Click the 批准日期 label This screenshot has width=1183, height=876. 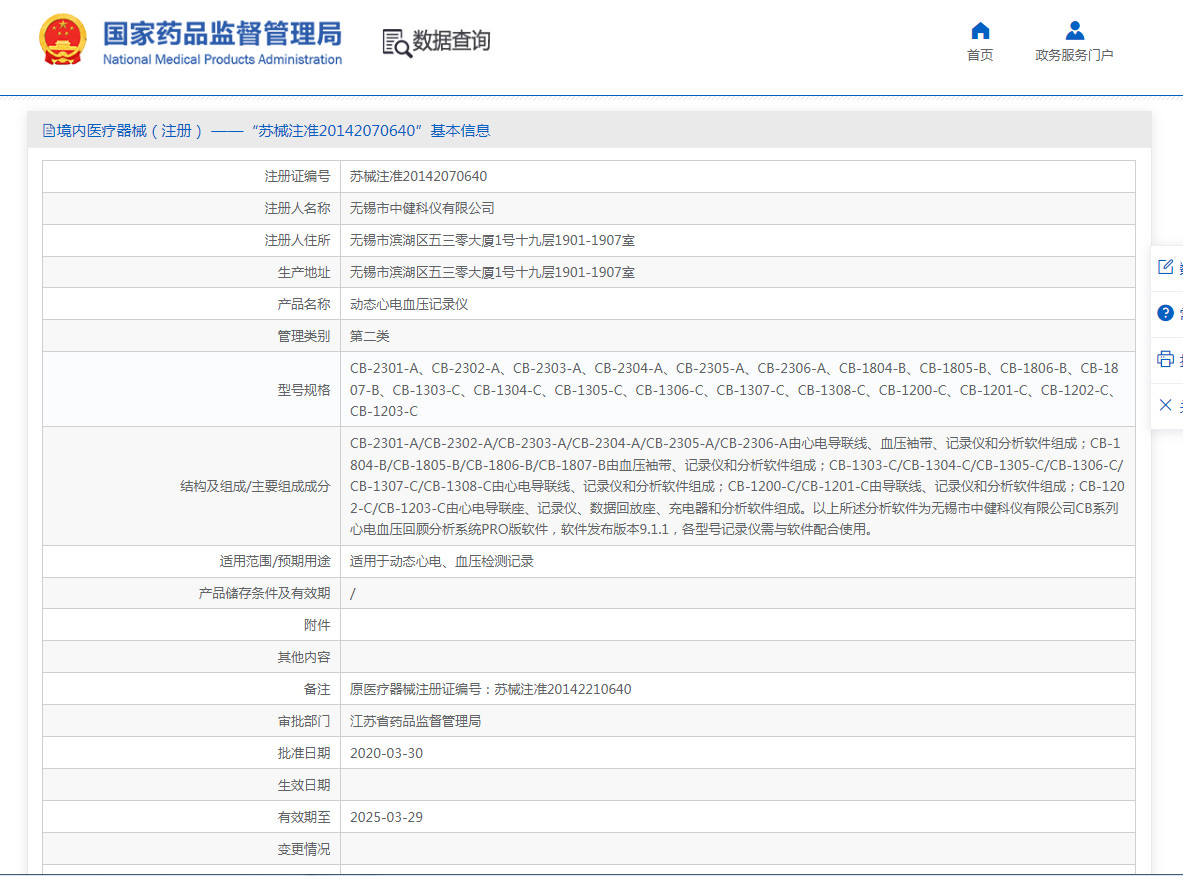pyautogui.click(x=304, y=753)
